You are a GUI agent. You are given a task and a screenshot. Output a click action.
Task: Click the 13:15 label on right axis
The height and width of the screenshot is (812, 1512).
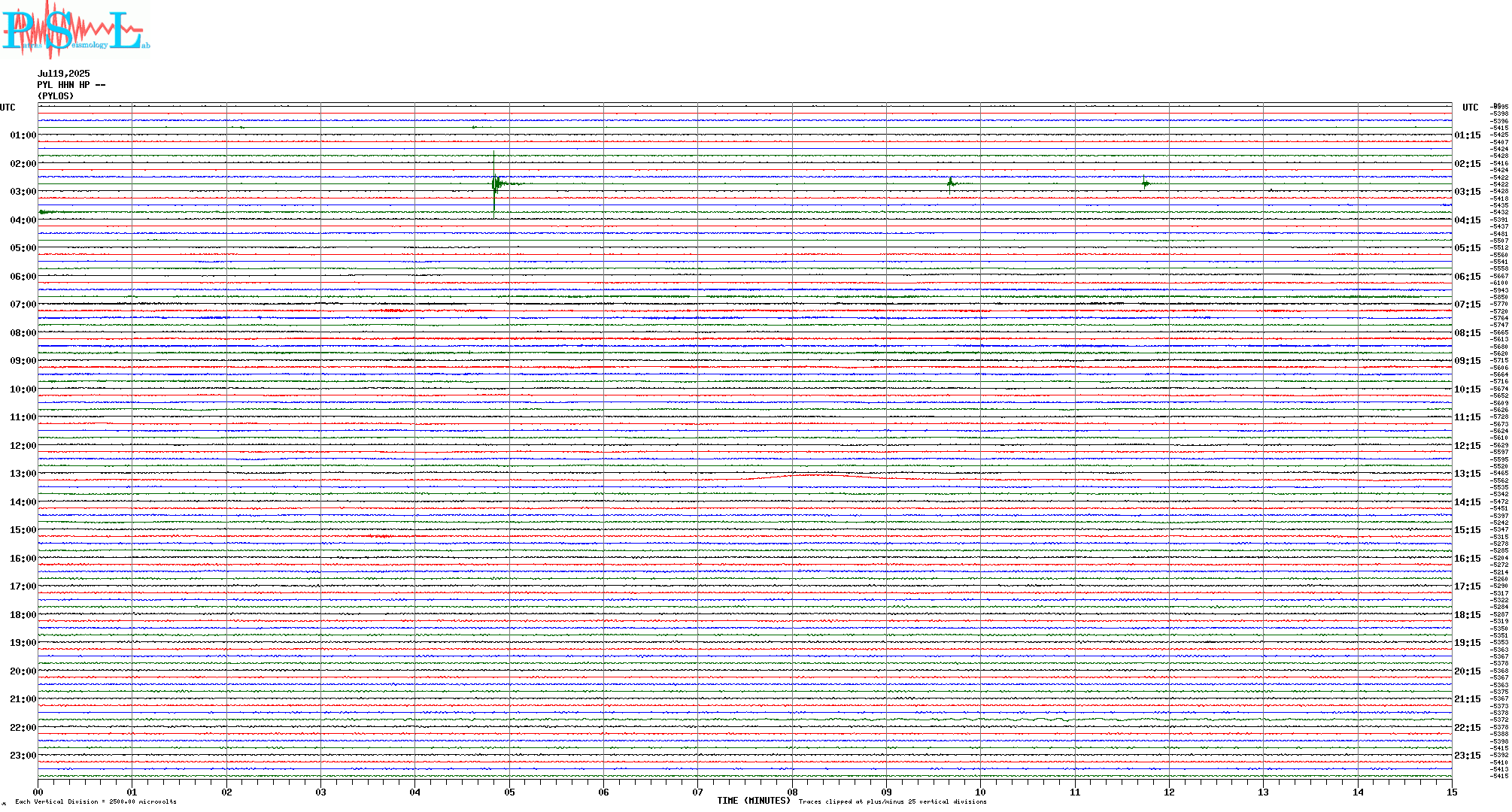[x=1468, y=474]
